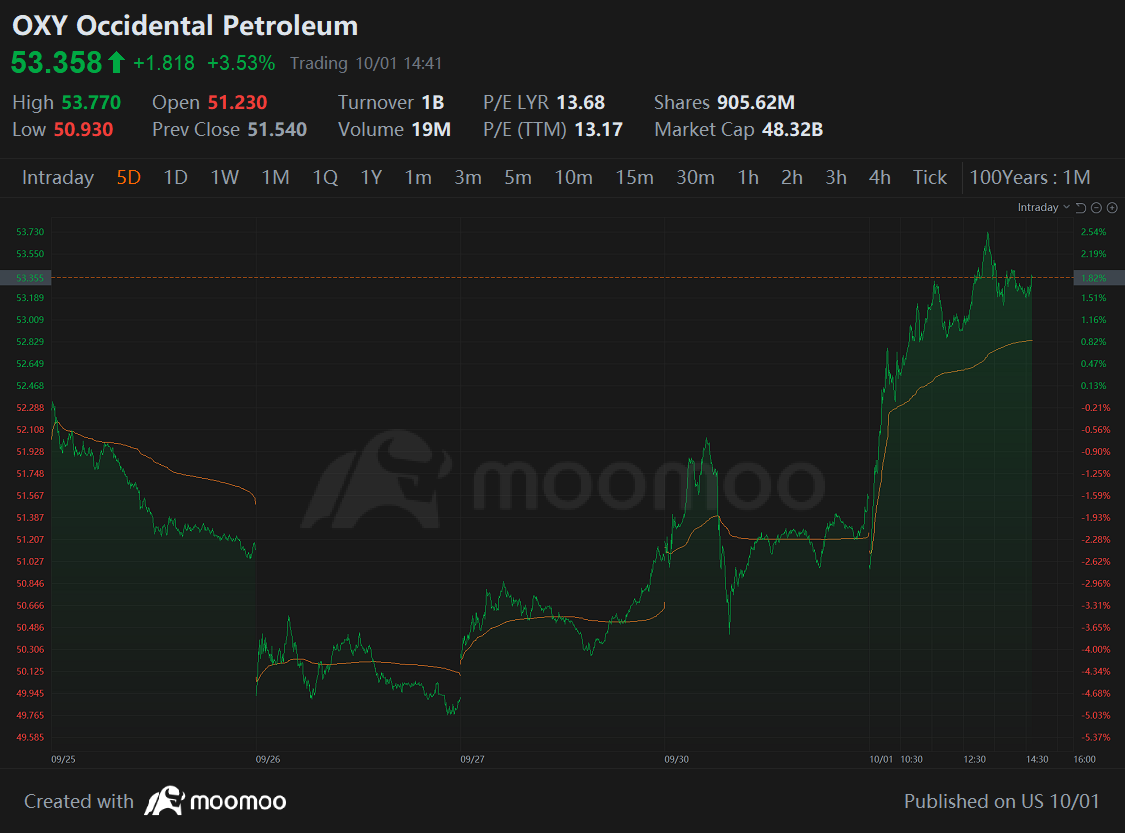Choose the 1m interval

[x=418, y=177]
